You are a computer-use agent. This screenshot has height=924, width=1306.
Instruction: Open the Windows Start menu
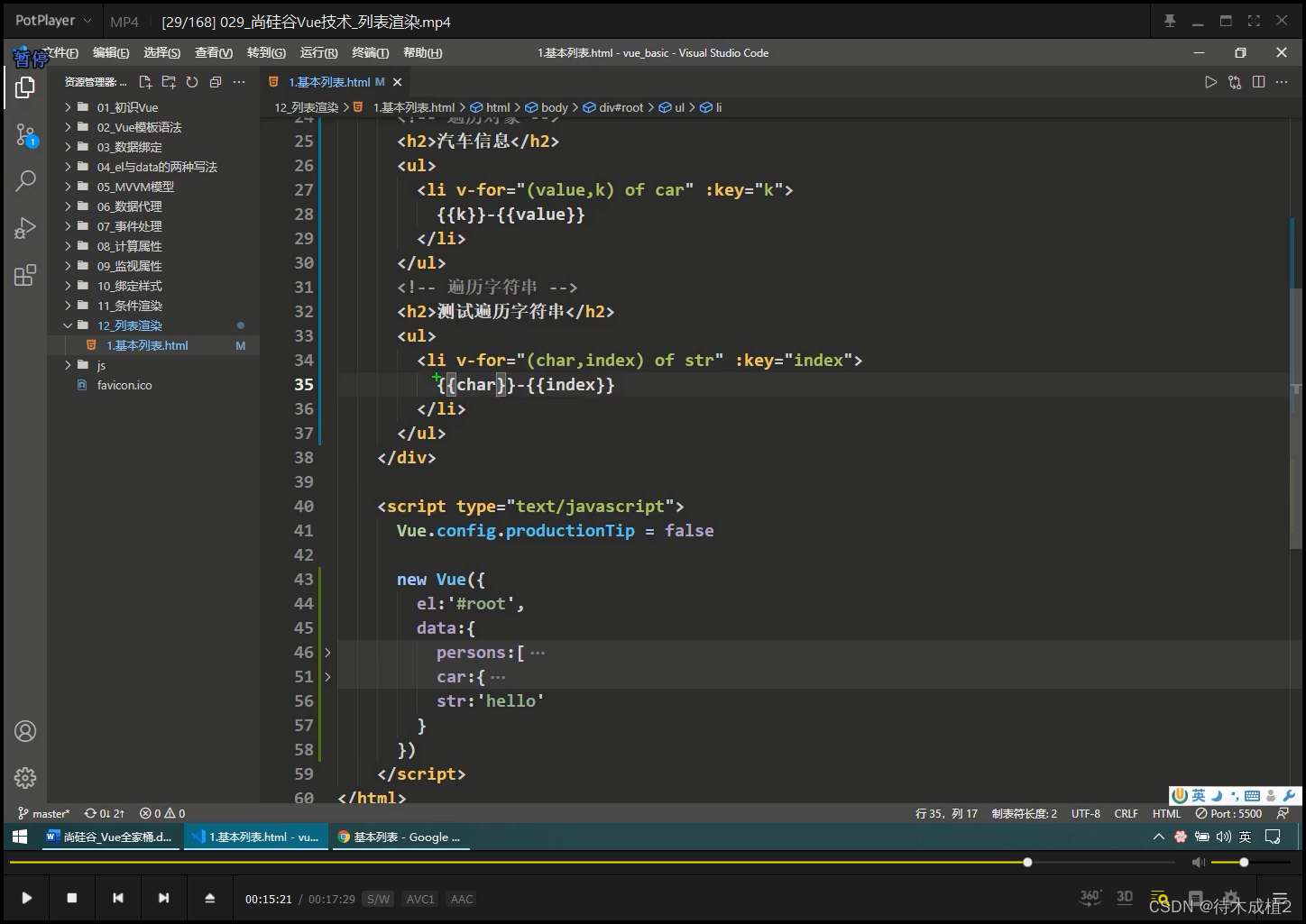click(x=20, y=837)
